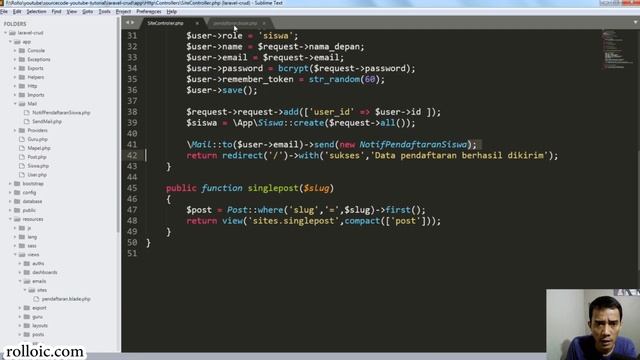Expand the Providers folder arrow

[16, 131]
